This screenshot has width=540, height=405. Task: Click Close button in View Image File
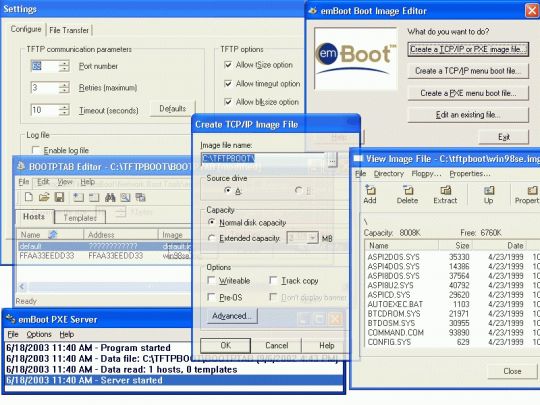click(512, 371)
